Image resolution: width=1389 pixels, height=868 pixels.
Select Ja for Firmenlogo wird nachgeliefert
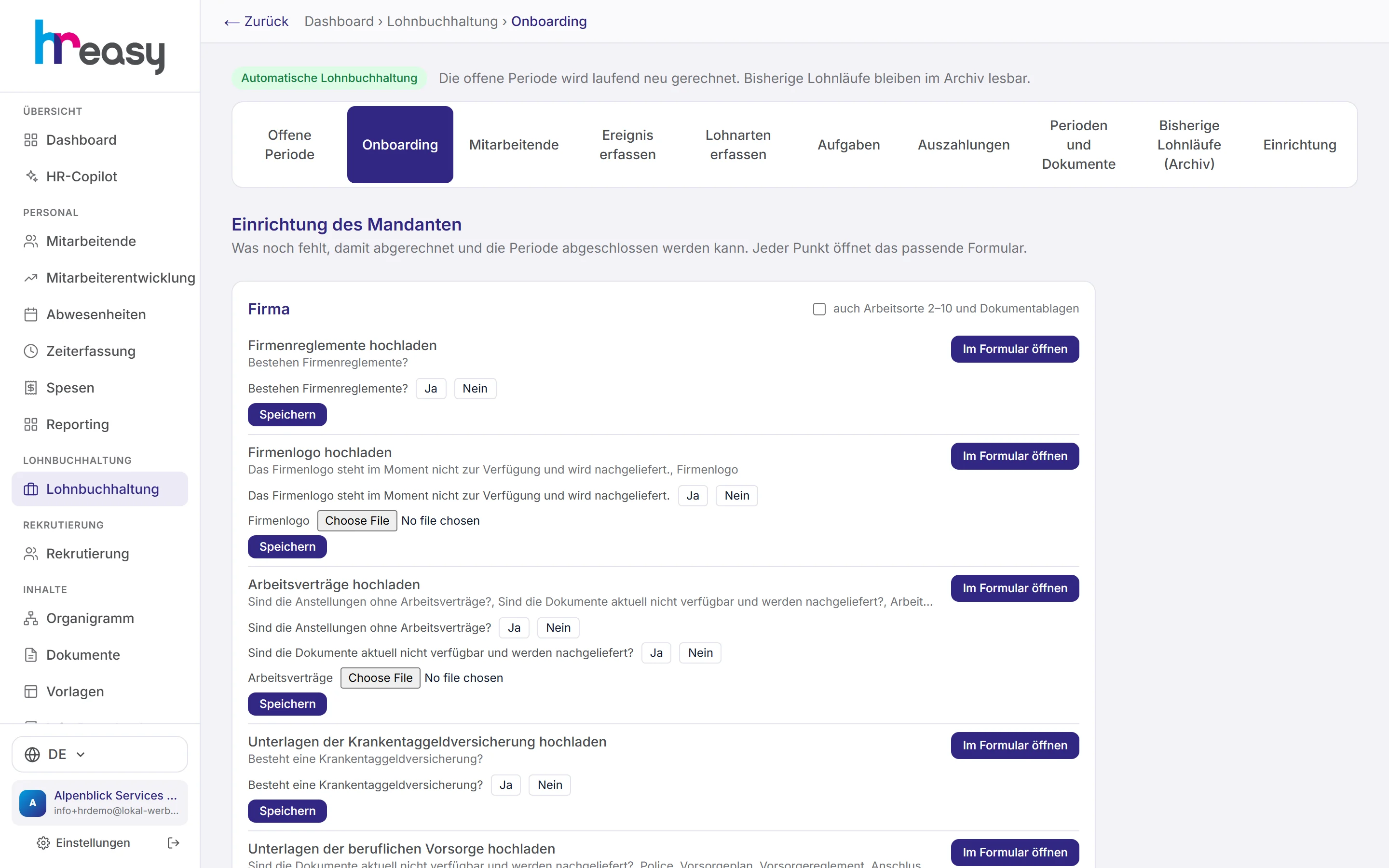(x=693, y=495)
